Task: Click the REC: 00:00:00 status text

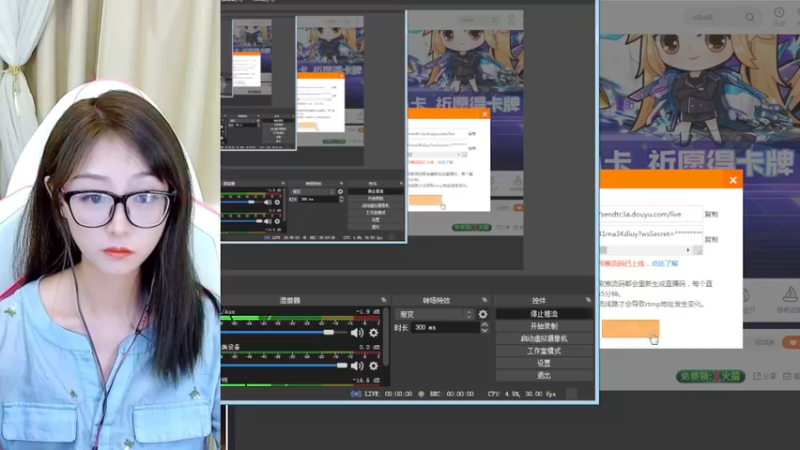Action: tap(452, 394)
